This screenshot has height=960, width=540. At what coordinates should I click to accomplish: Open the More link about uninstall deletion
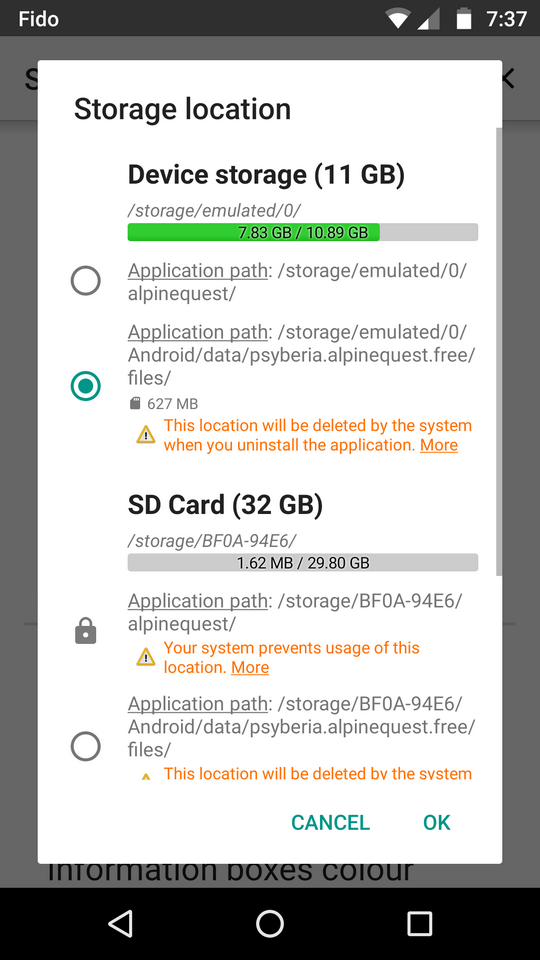438,445
